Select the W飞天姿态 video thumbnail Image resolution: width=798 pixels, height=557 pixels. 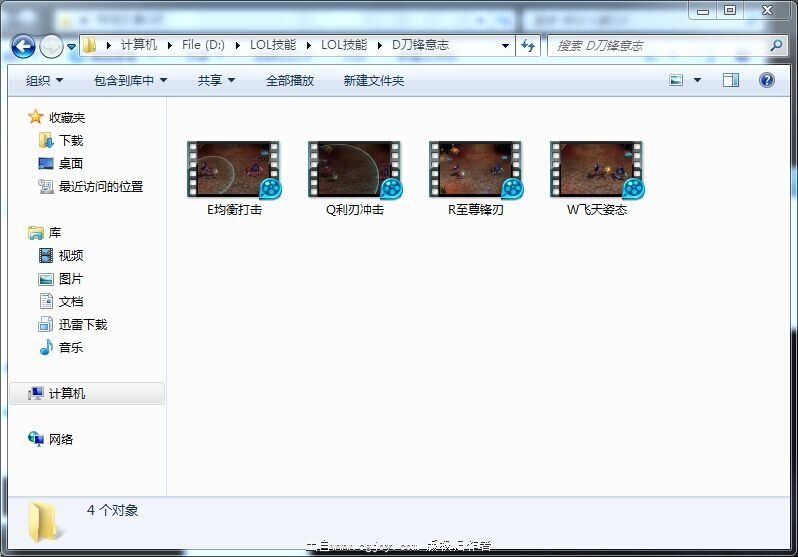click(597, 170)
